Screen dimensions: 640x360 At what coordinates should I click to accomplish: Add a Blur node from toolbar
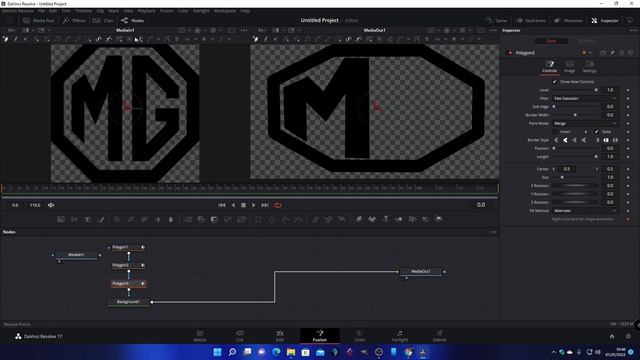coord(171,219)
